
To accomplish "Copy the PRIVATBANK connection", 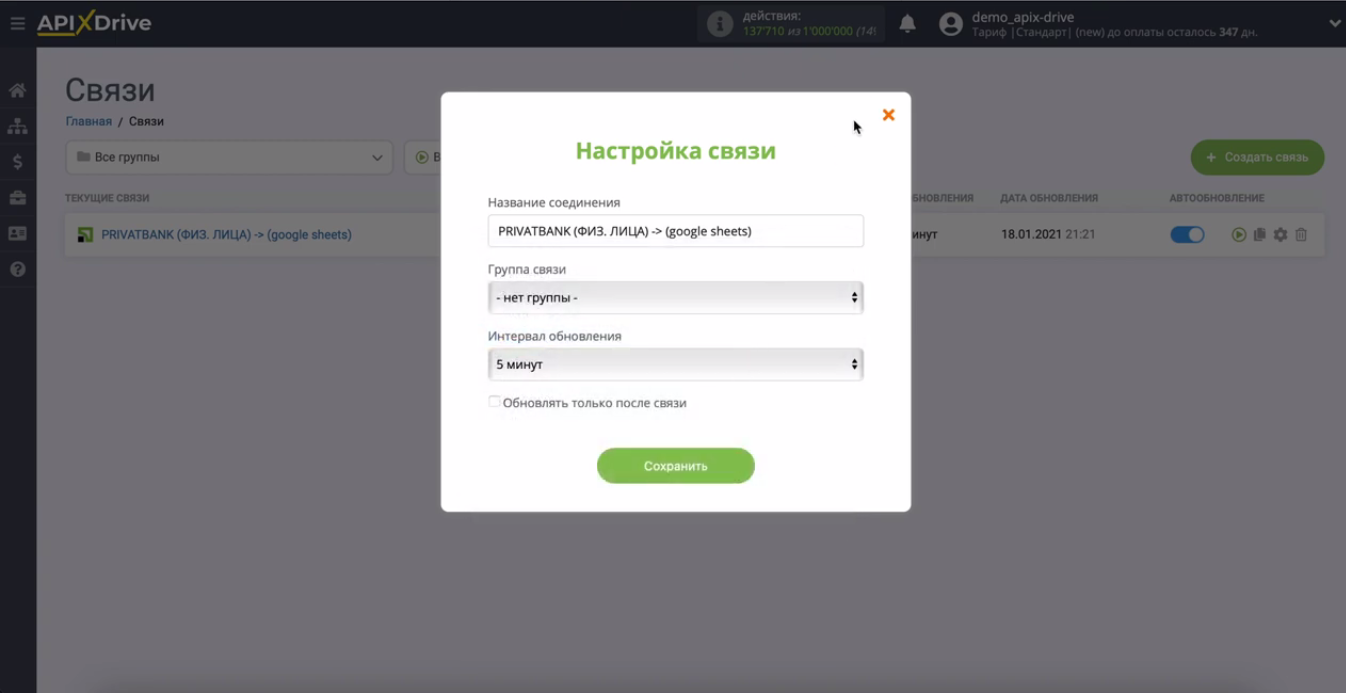I will pos(1259,235).
